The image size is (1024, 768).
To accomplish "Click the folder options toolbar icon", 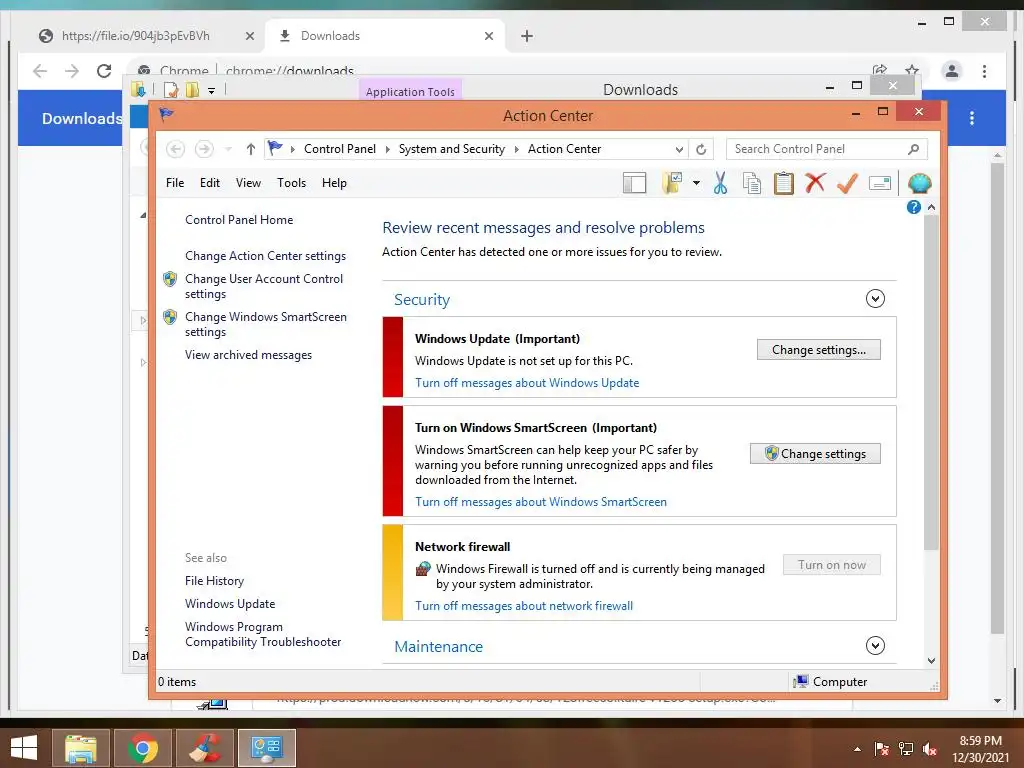I will [x=672, y=184].
